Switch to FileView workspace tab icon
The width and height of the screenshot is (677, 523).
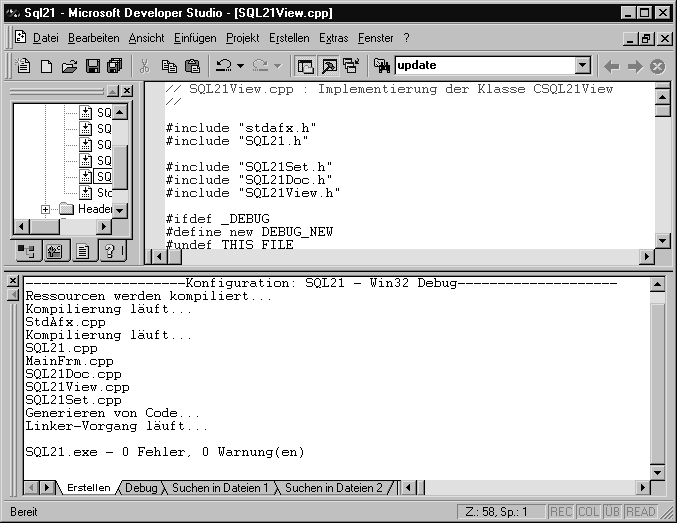pos(82,251)
